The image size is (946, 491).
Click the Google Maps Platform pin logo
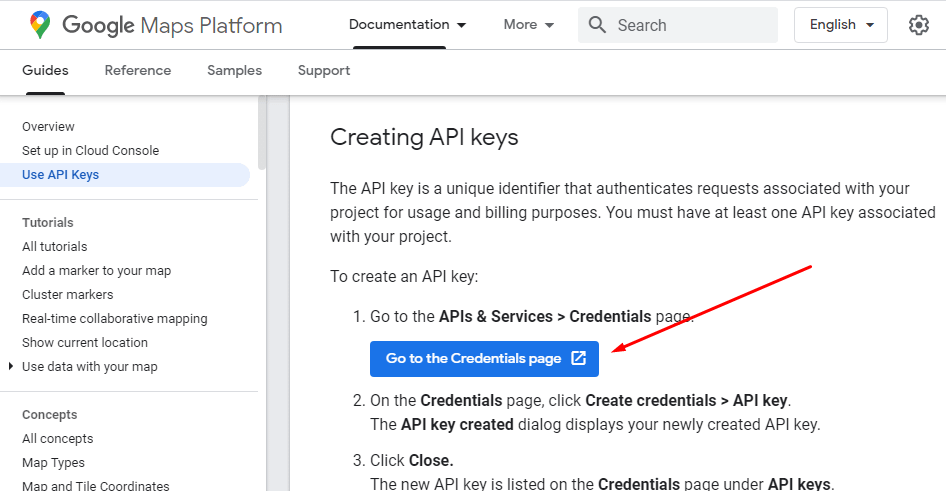pos(40,25)
